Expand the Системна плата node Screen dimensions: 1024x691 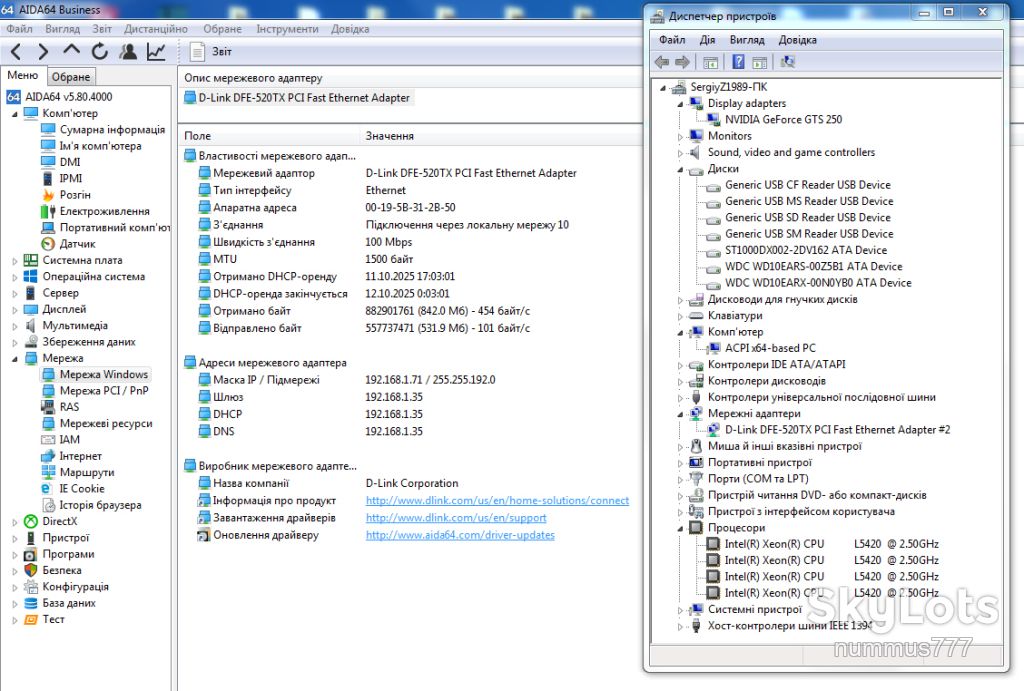pos(14,261)
